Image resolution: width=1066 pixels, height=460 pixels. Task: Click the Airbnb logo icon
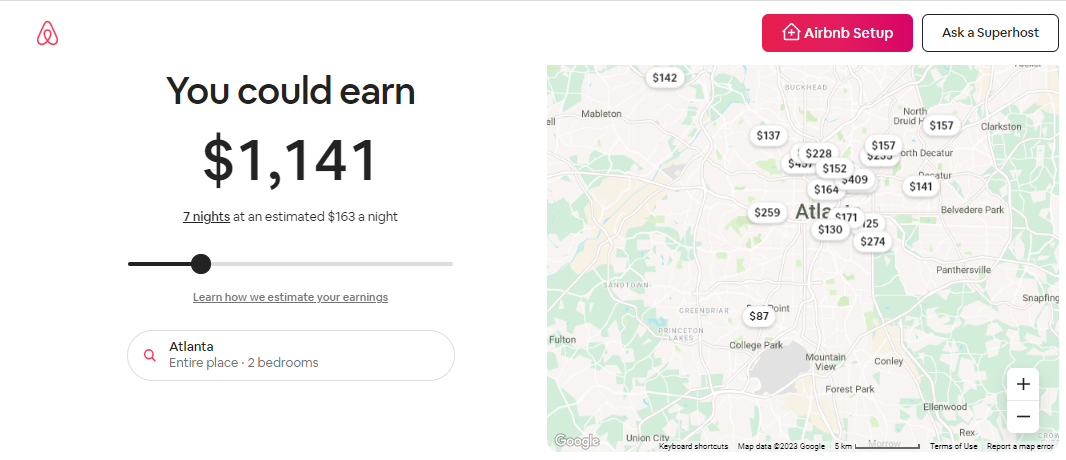click(x=48, y=33)
